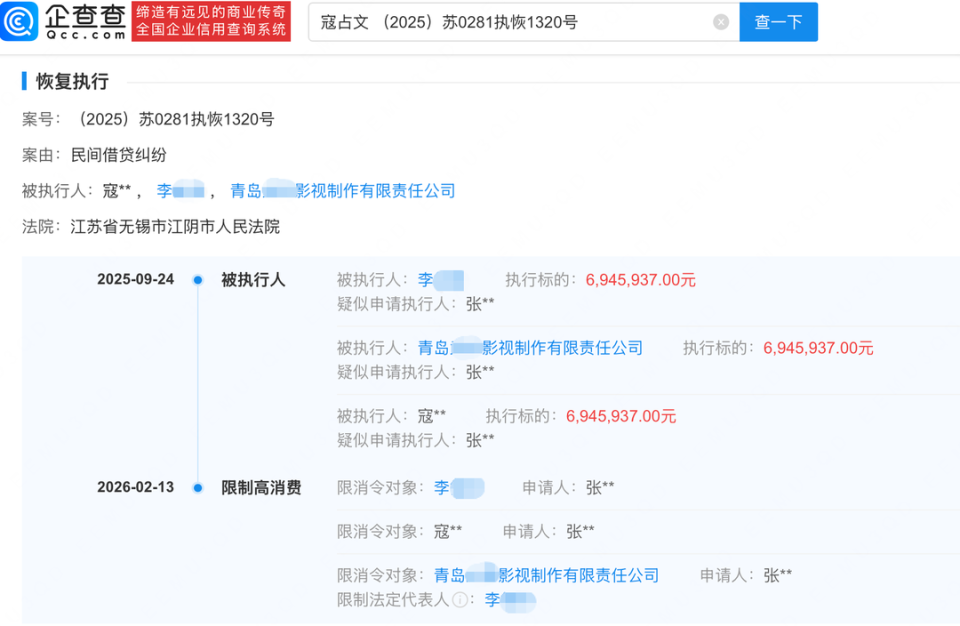Select 江苏省无锡市江阴市人民法院 court text
This screenshot has height=626, width=960.
[175, 227]
